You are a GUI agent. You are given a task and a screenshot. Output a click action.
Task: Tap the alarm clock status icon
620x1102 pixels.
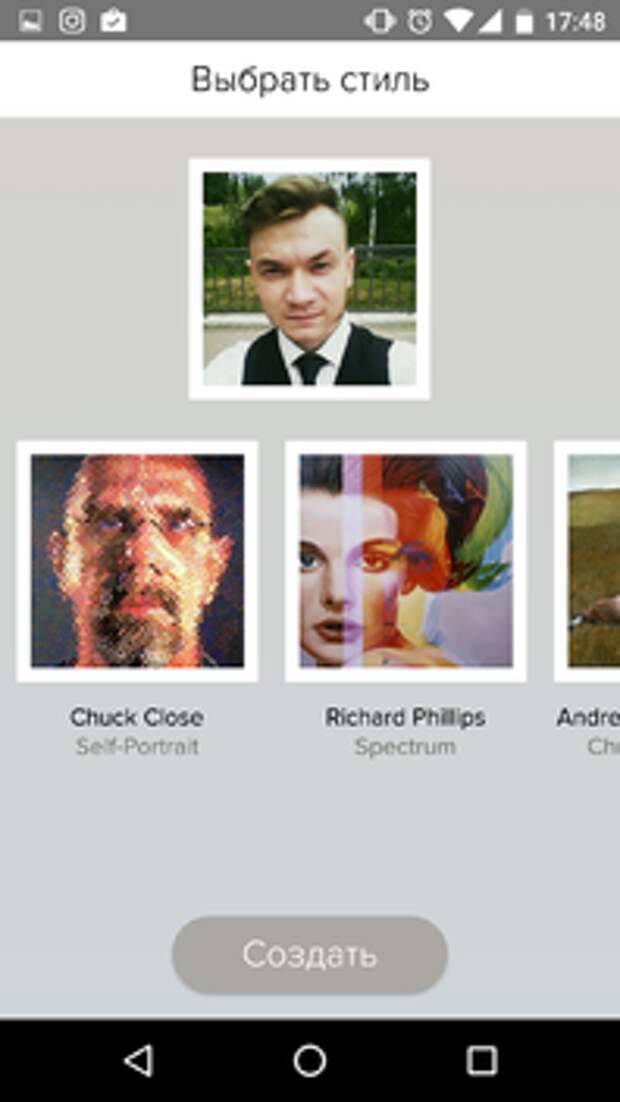click(420, 21)
